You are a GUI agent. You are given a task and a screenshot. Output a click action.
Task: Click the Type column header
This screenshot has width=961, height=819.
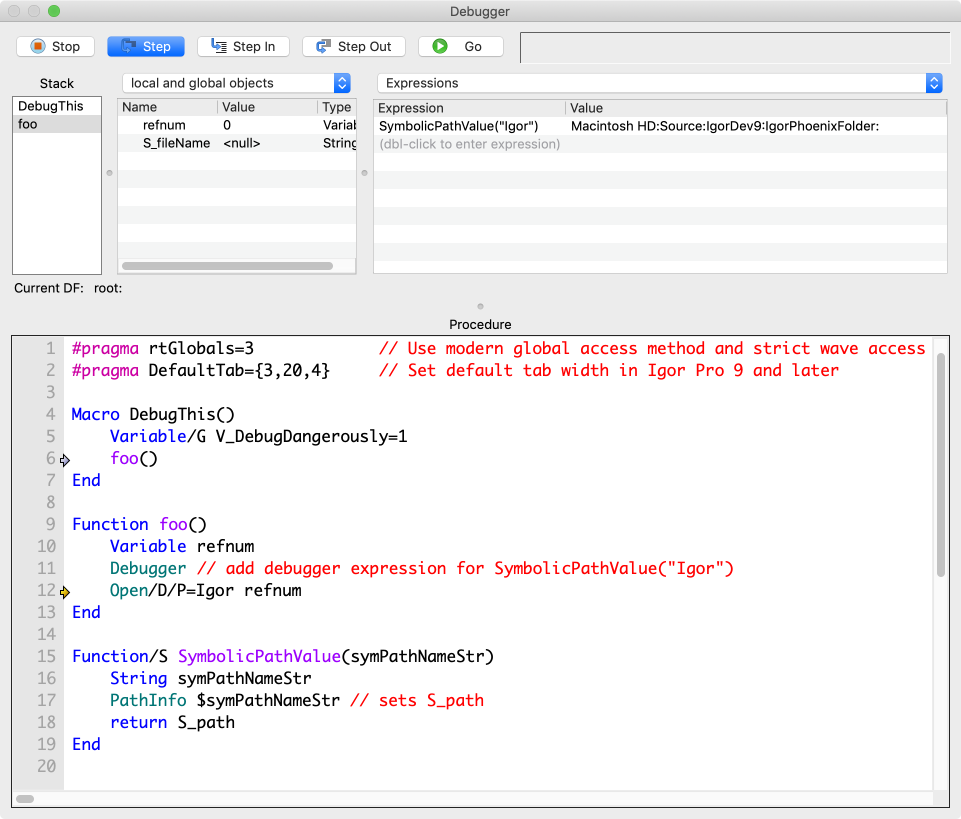point(337,107)
